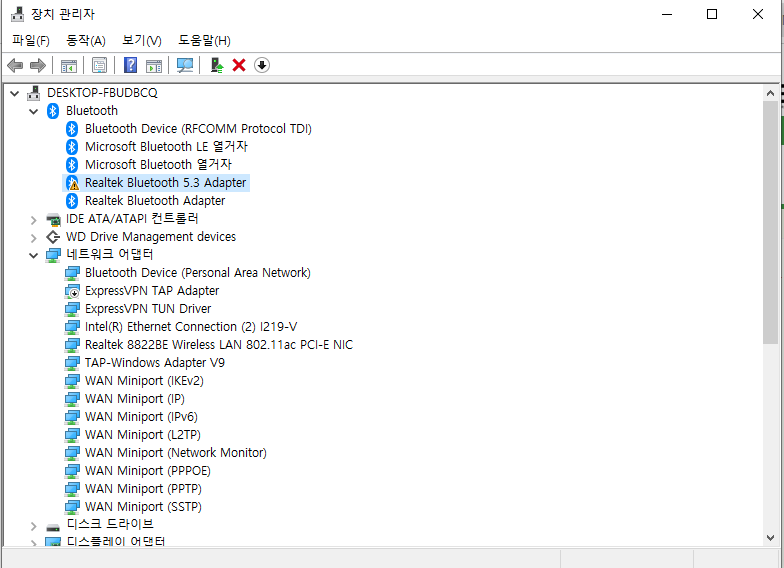Expand the 디스크 드라이브 category
The image size is (784, 568).
(34, 526)
